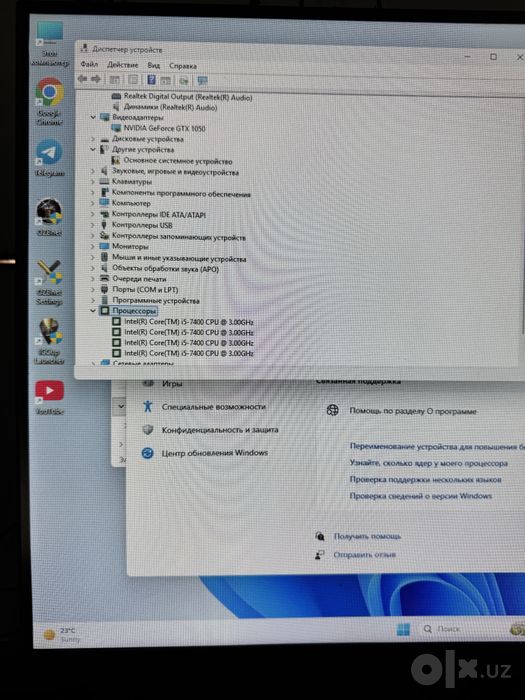This screenshot has width=525, height=700.
Task: Open link Узнайте, сколько ядер у моего процессора
Action: (429, 463)
